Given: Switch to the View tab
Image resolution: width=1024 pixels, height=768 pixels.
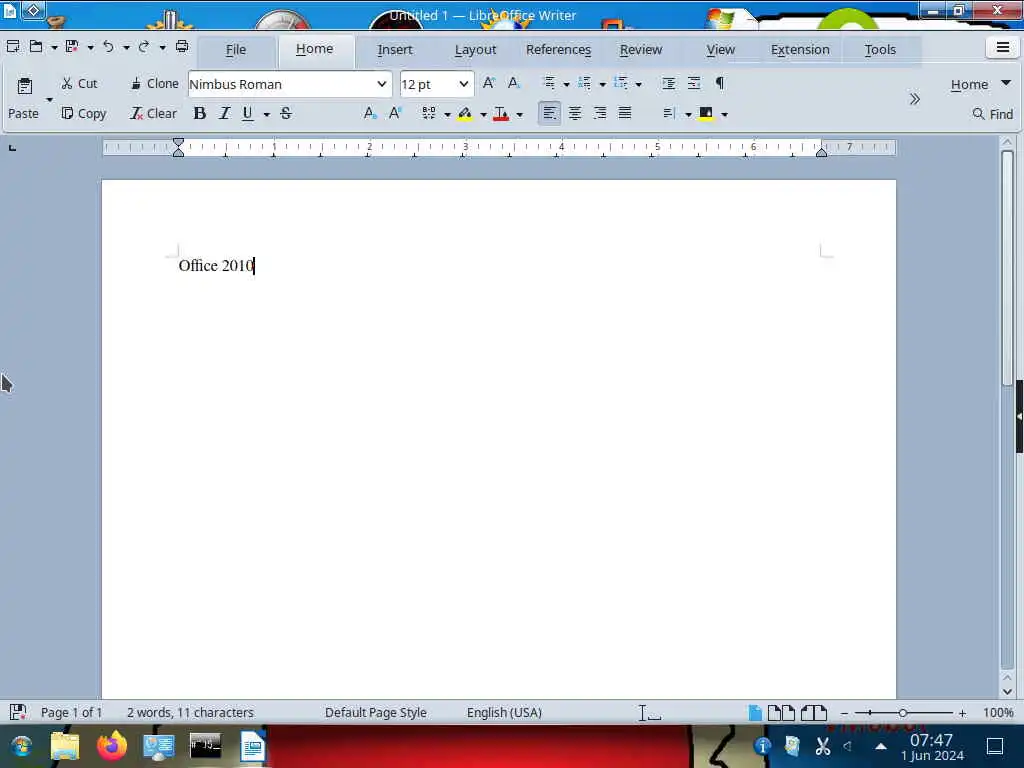Looking at the screenshot, I should point(720,50).
